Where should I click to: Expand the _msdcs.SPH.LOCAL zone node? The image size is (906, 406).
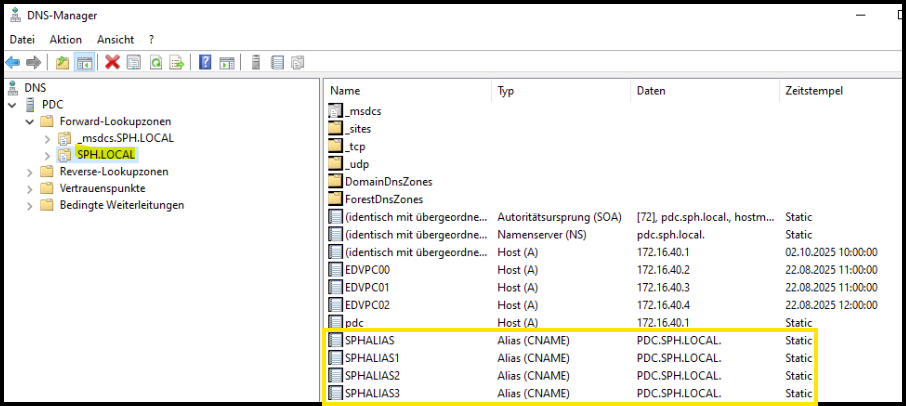(47, 138)
